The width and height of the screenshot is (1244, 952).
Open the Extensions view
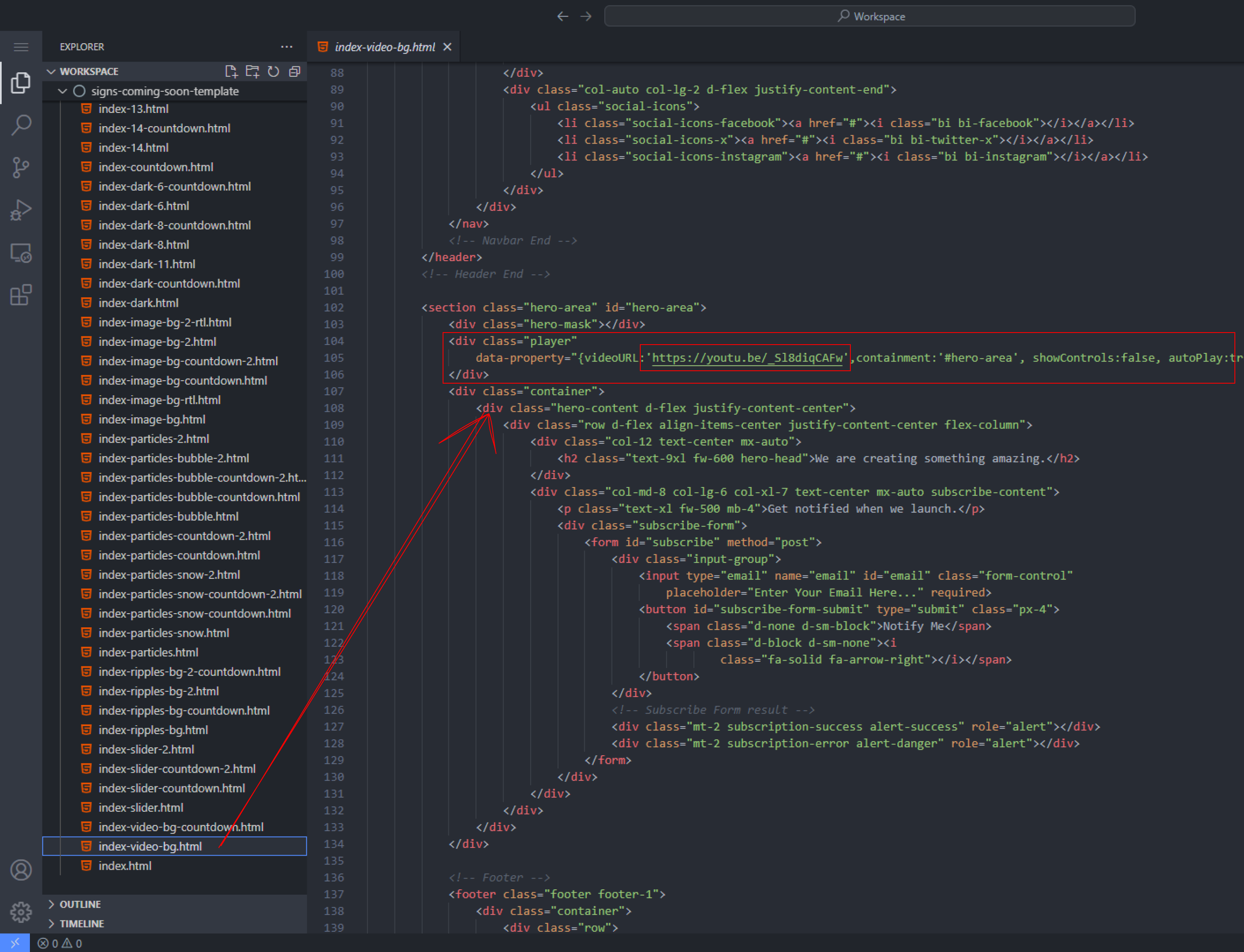tap(21, 295)
